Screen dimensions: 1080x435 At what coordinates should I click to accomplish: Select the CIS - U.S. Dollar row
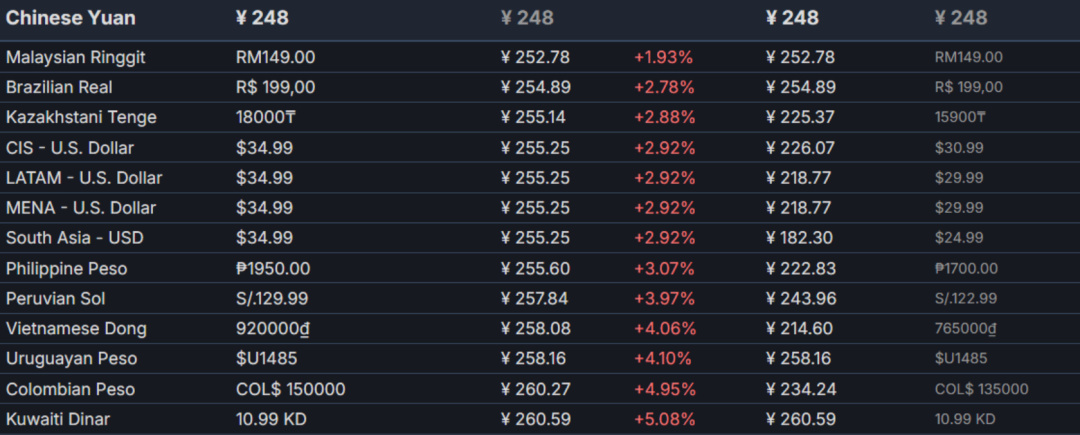coord(70,148)
